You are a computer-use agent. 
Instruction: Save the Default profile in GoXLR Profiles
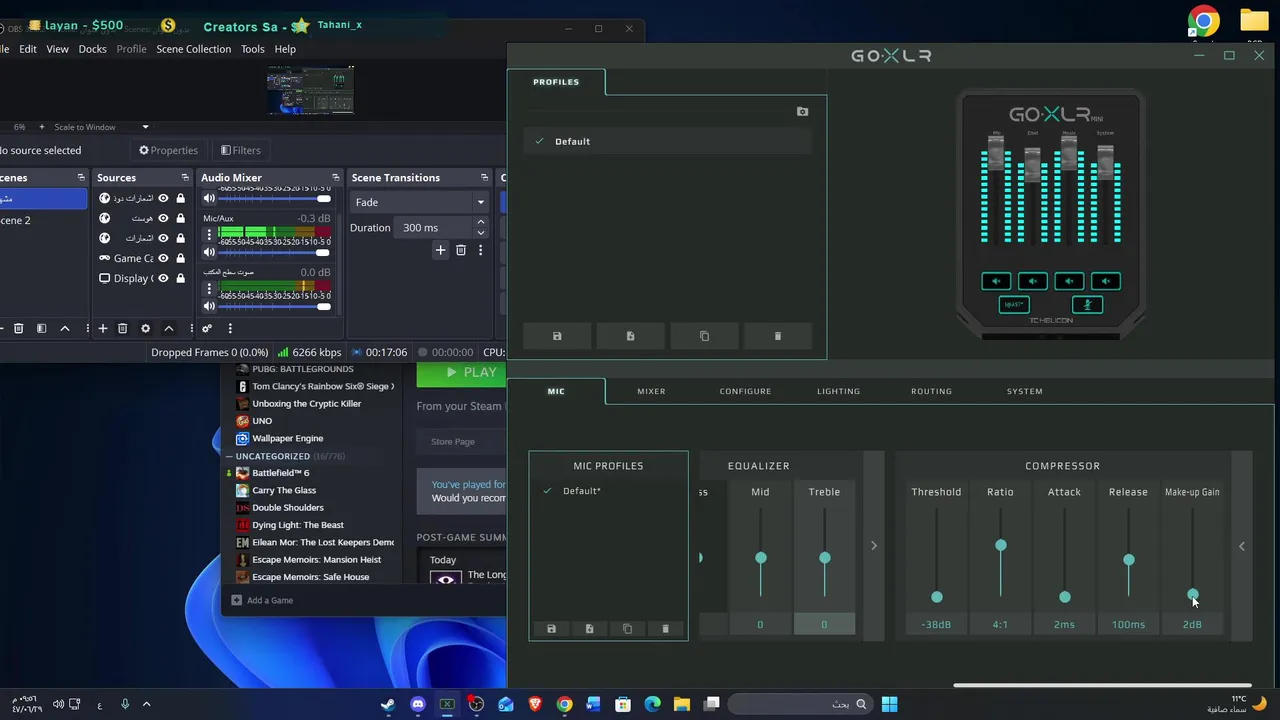[557, 336]
